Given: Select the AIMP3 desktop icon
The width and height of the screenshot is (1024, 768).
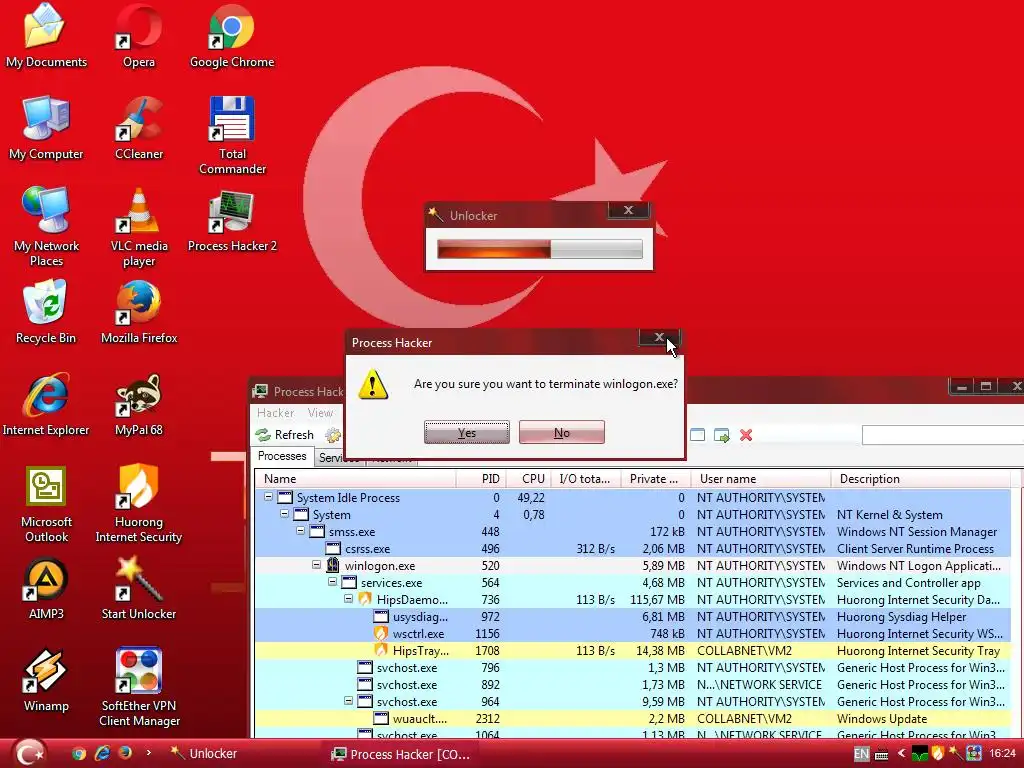Looking at the screenshot, I should click(x=46, y=588).
